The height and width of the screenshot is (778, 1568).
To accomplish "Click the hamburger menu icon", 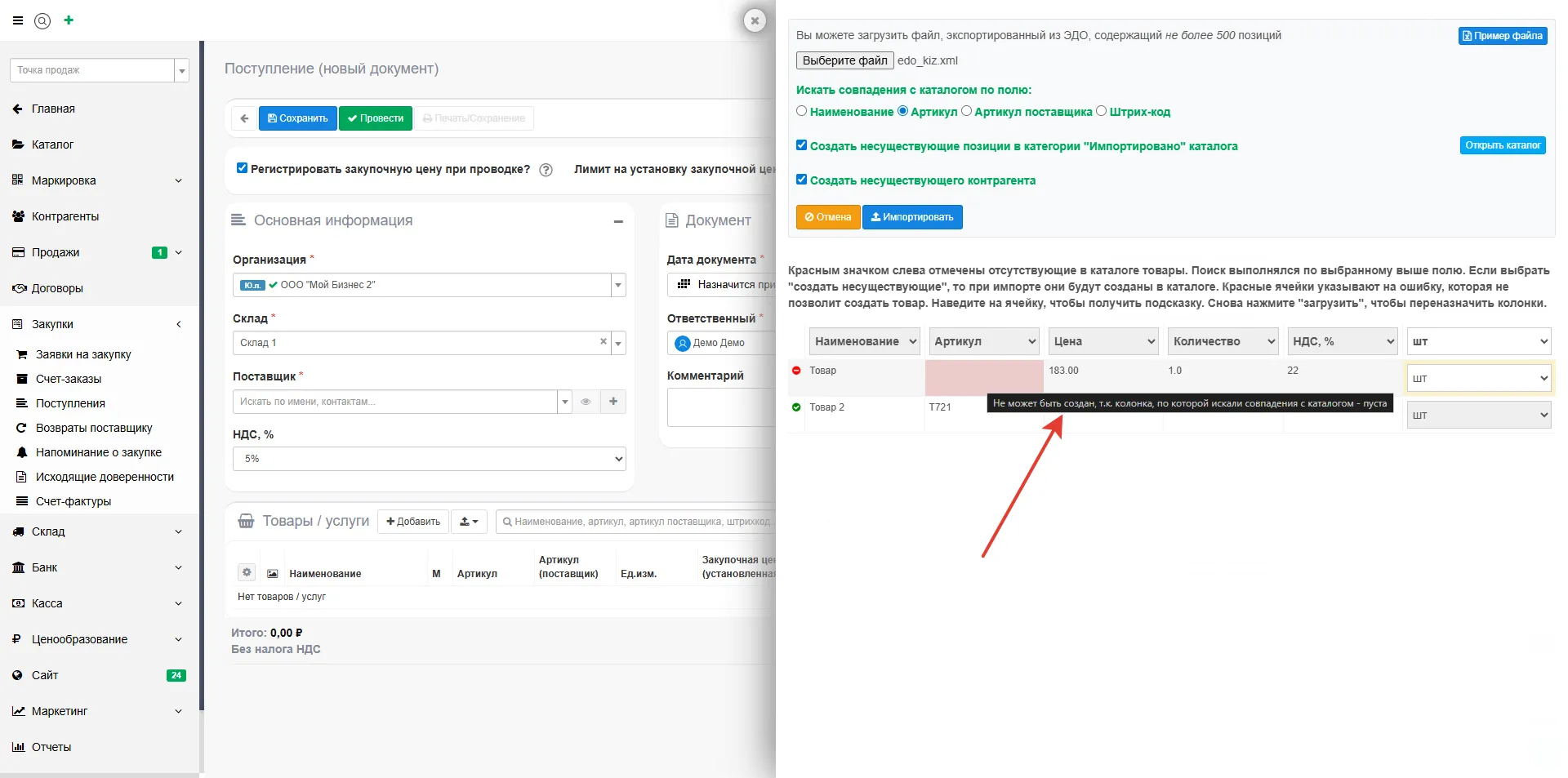I will pos(18,20).
